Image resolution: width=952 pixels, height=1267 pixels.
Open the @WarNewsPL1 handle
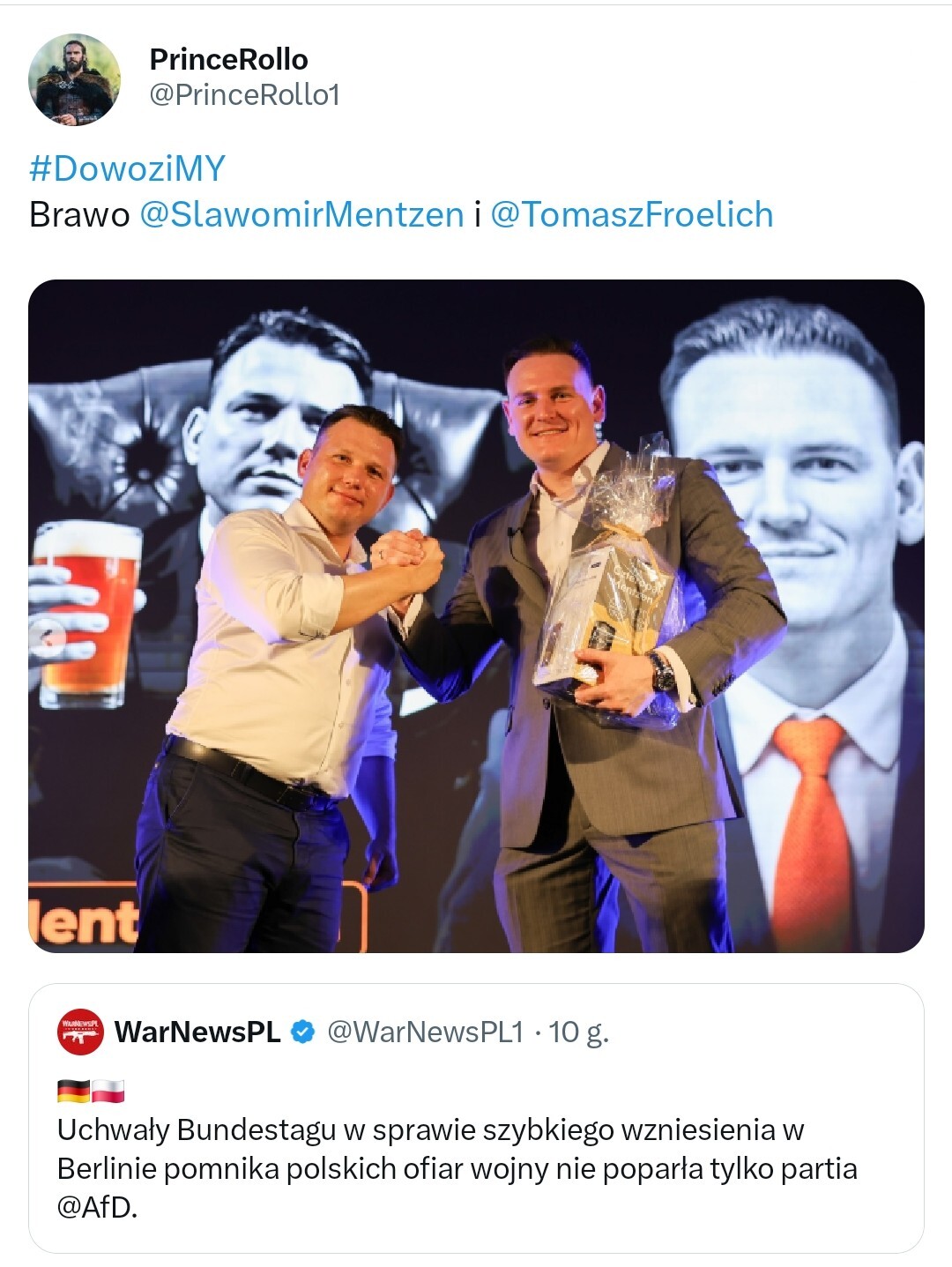coord(425,1032)
